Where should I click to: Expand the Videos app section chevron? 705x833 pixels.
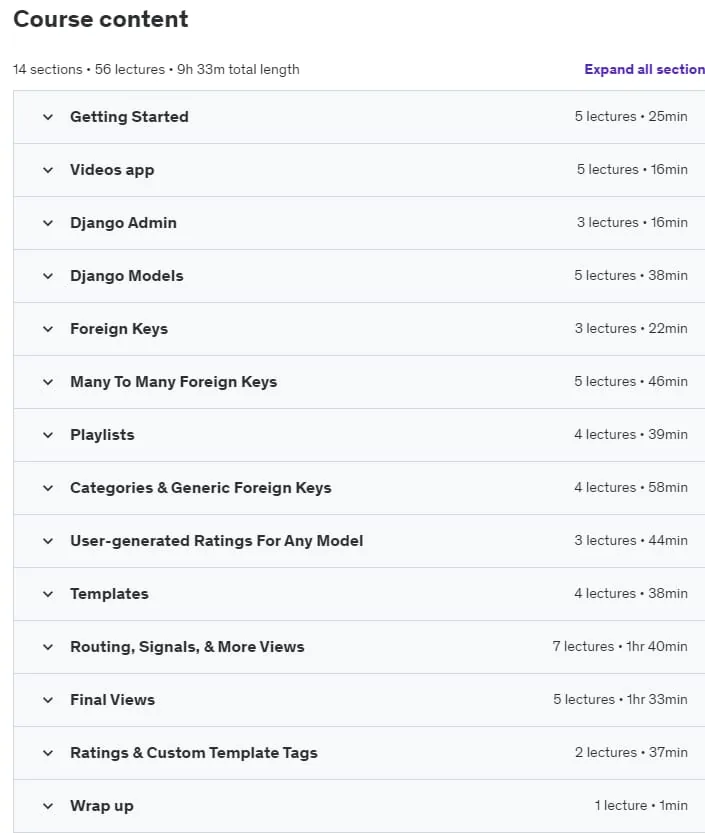[x=48, y=170]
